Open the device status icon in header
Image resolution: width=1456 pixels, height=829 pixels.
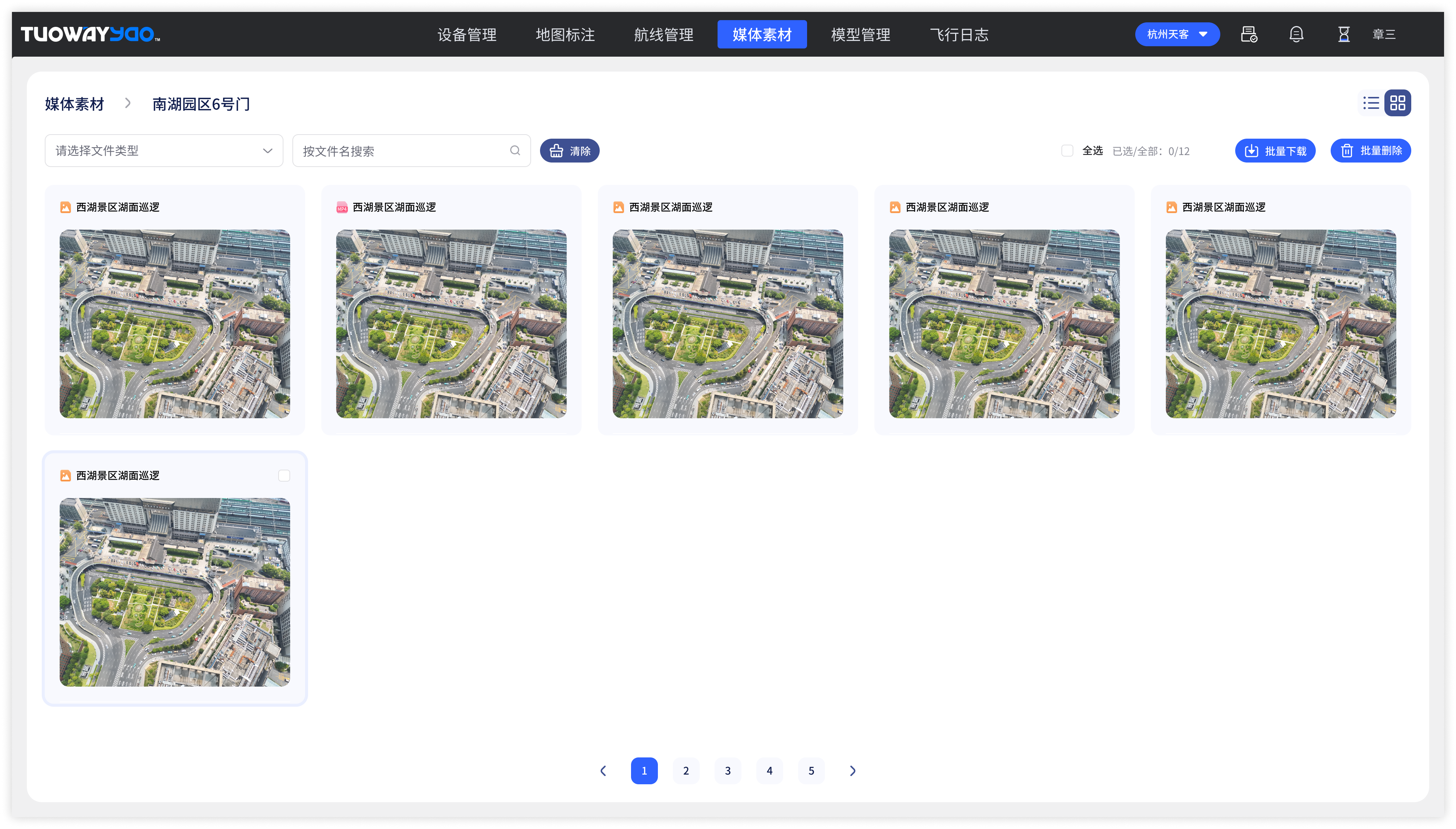click(x=1249, y=34)
